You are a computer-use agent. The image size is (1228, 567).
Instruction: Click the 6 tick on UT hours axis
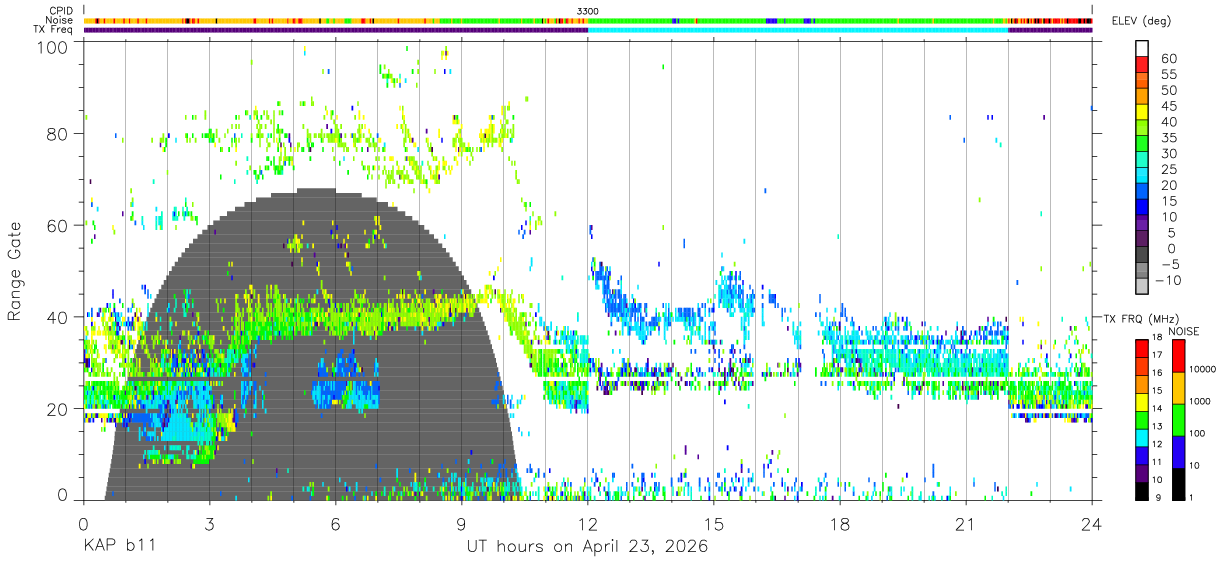[335, 524]
